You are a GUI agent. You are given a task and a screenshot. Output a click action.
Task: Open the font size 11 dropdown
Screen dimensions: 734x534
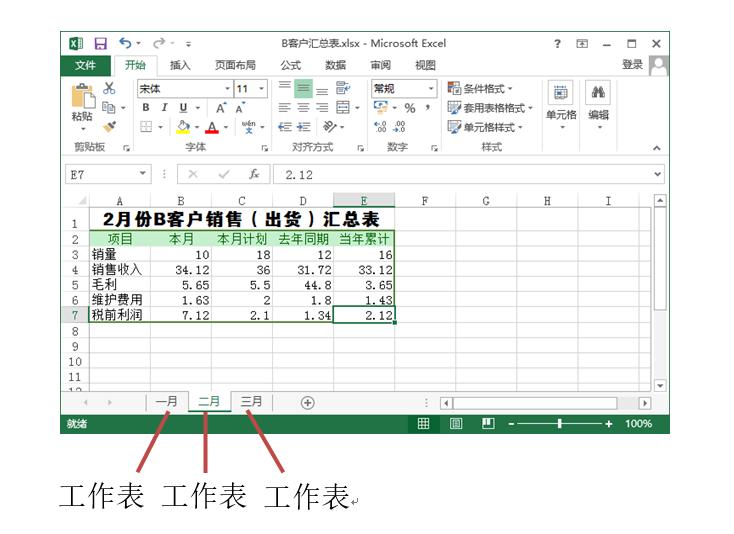tap(262, 88)
